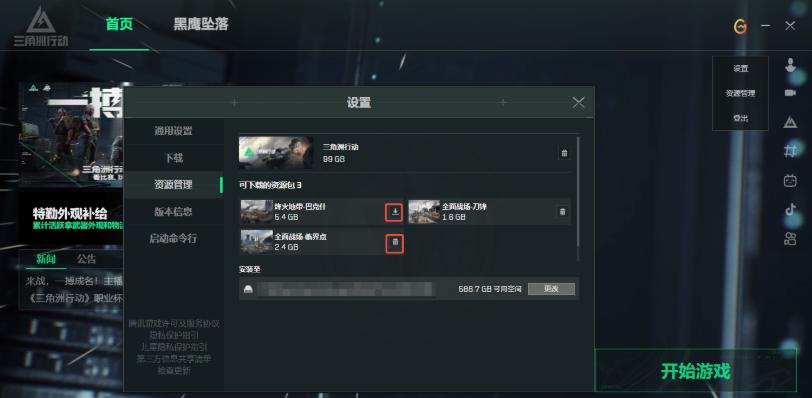Download the 烽火地带-巴克什 resource pack
This screenshot has height=398, width=812.
[x=395, y=212]
